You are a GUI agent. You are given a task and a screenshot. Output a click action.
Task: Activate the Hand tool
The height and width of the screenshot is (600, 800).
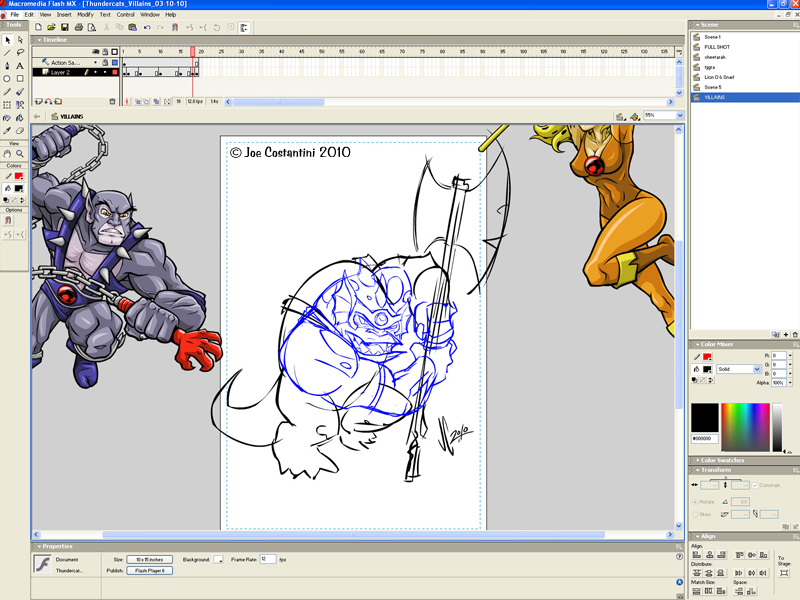7,153
